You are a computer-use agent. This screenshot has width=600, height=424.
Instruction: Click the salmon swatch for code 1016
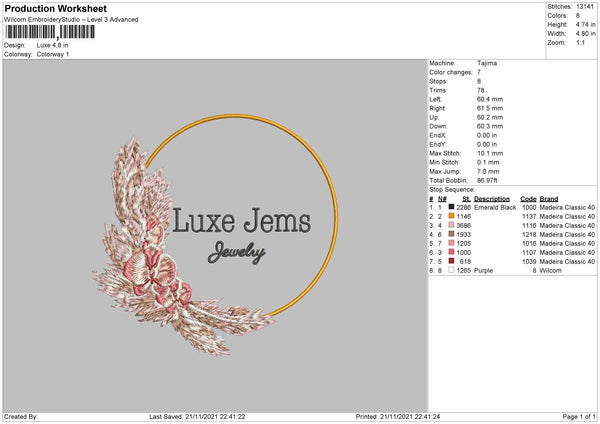452,243
